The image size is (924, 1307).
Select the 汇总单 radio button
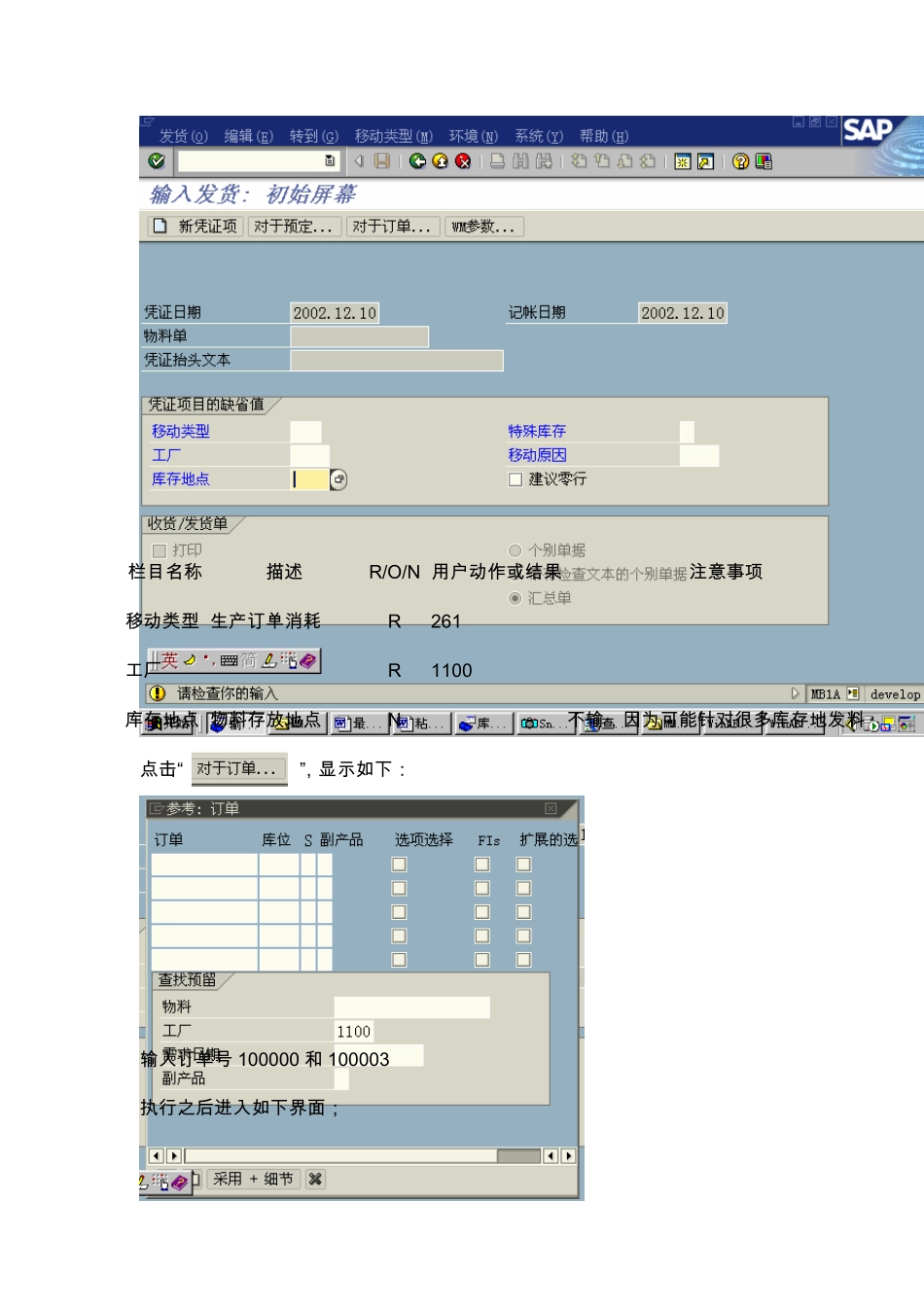click(515, 598)
